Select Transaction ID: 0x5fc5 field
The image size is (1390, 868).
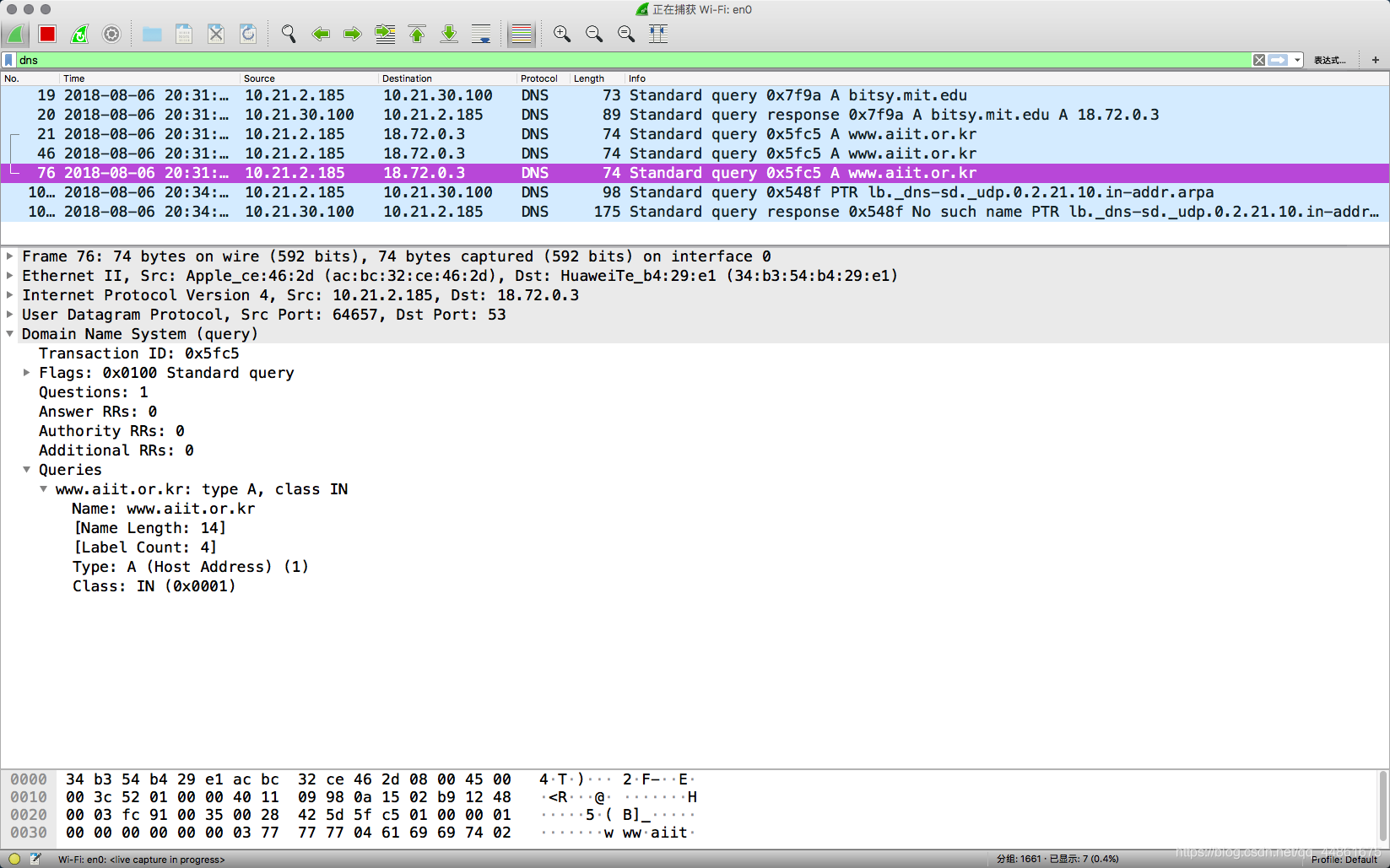coord(139,353)
